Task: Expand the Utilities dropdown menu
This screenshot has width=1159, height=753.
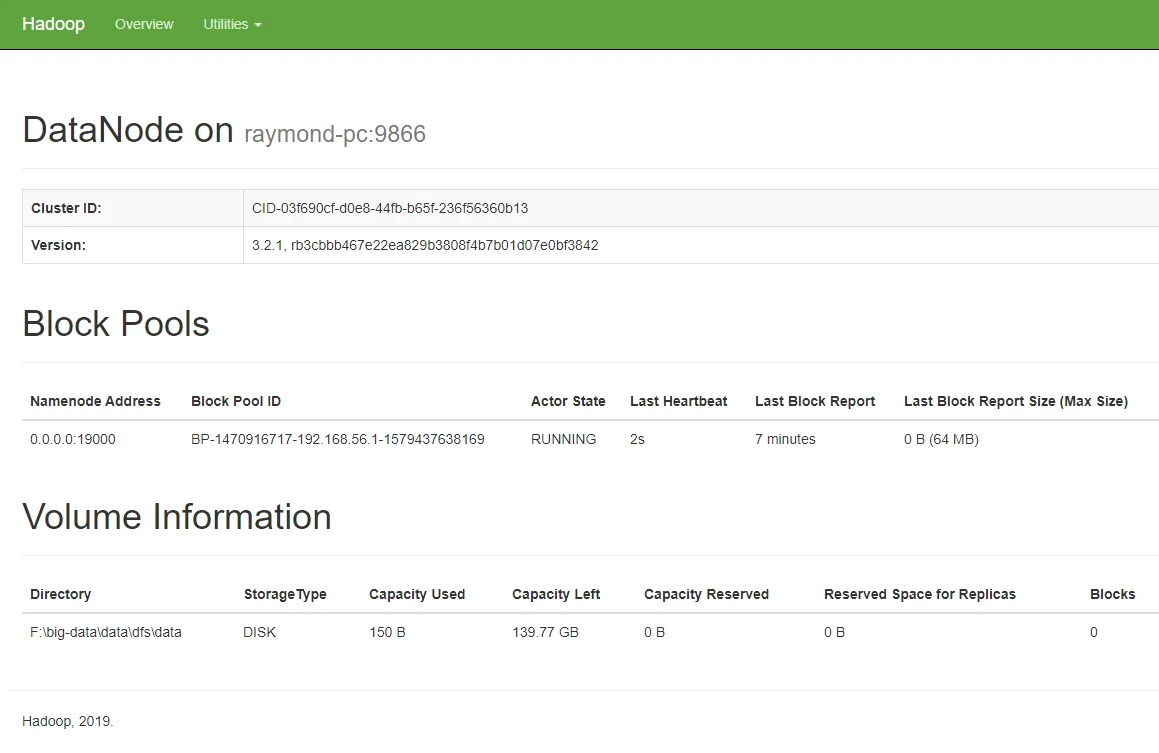Action: 231,24
